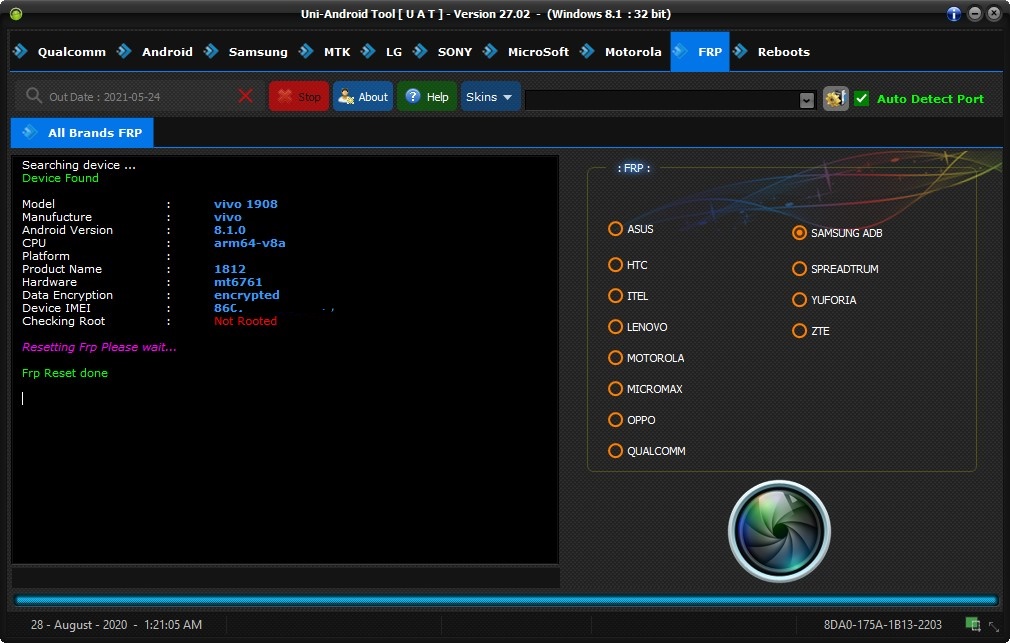
Task: Open the Qualcomm tab
Action: tap(59, 52)
